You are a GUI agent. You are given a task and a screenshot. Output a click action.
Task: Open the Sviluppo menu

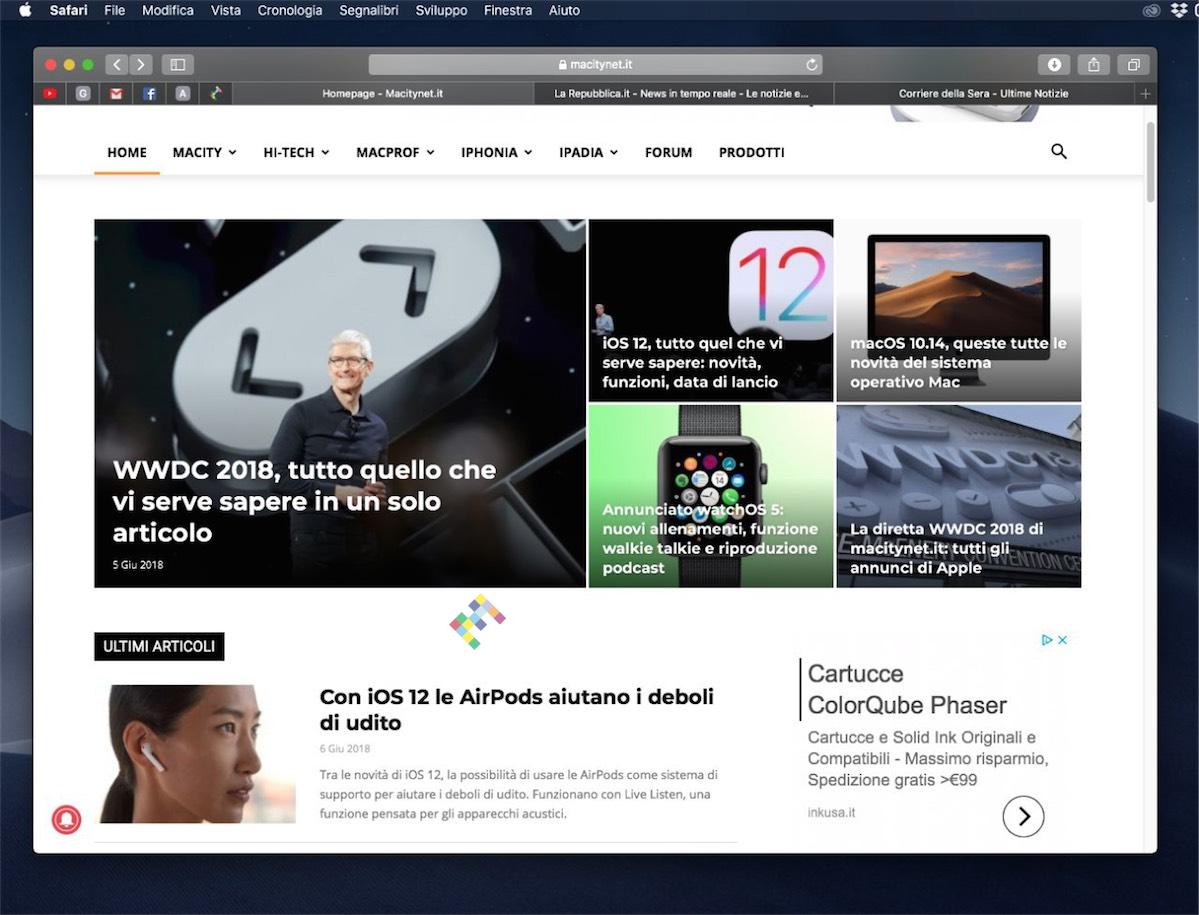(x=441, y=10)
